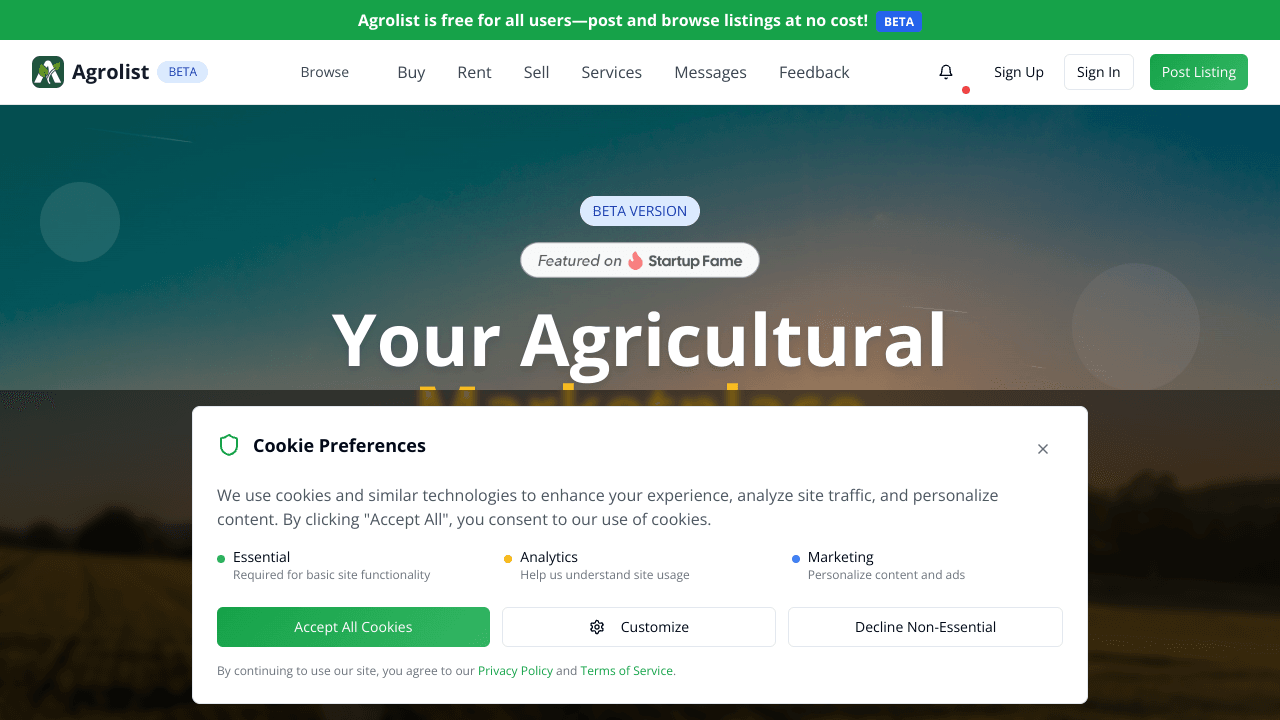View Messages from the navbar

pyautogui.click(x=710, y=72)
